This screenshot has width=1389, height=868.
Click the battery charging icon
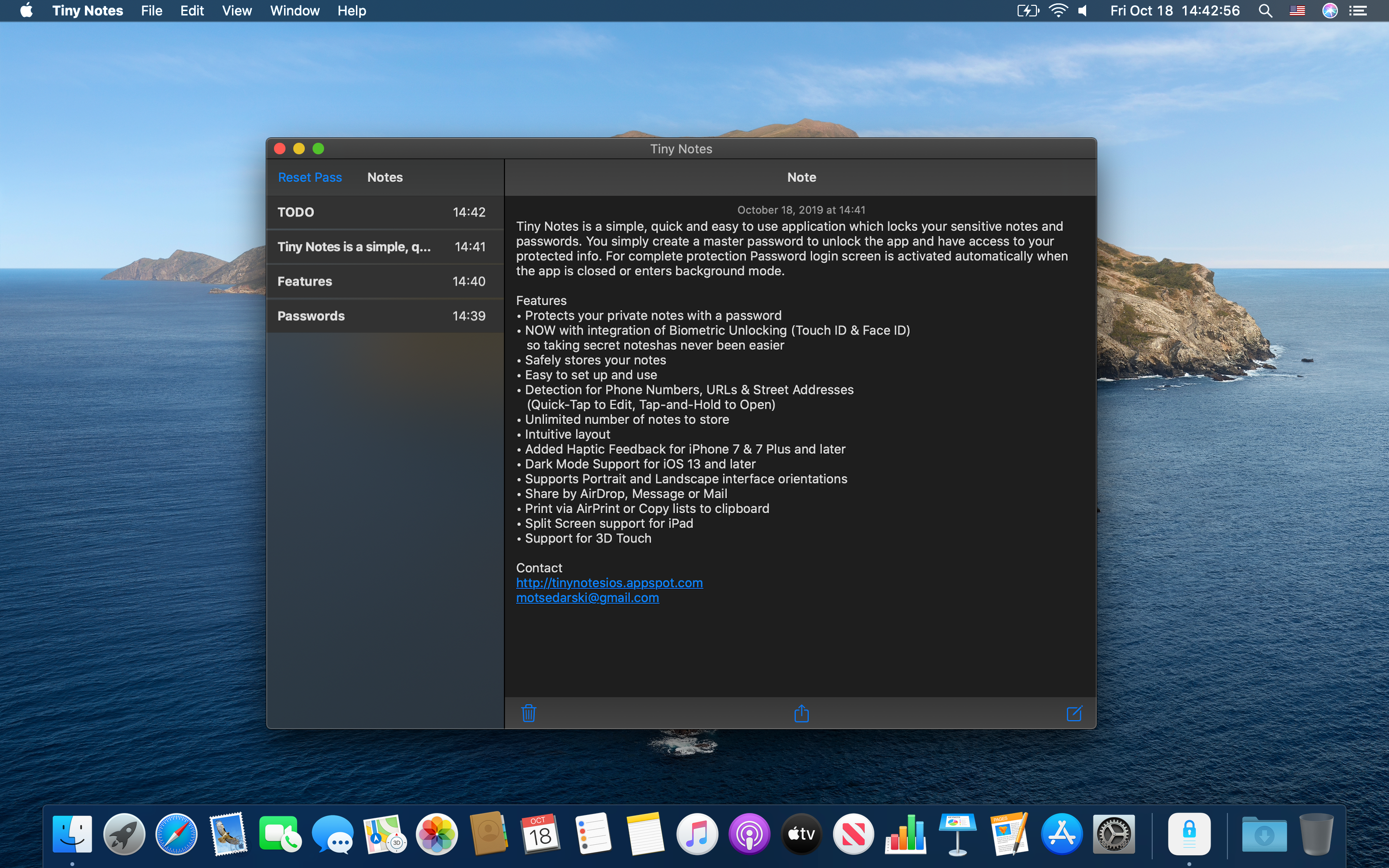(1027, 11)
